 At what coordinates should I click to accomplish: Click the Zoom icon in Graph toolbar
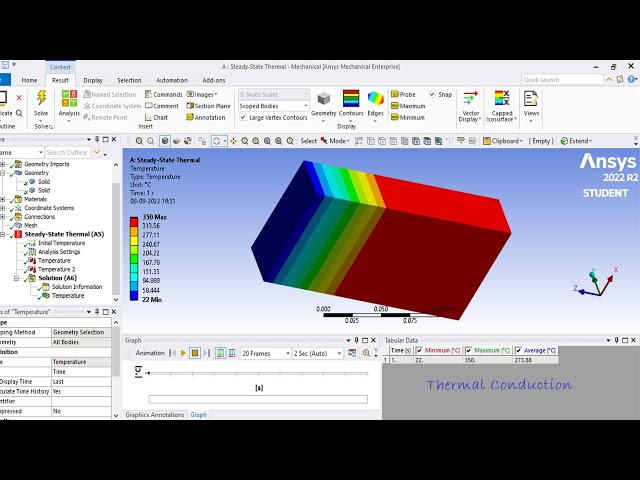click(366, 353)
